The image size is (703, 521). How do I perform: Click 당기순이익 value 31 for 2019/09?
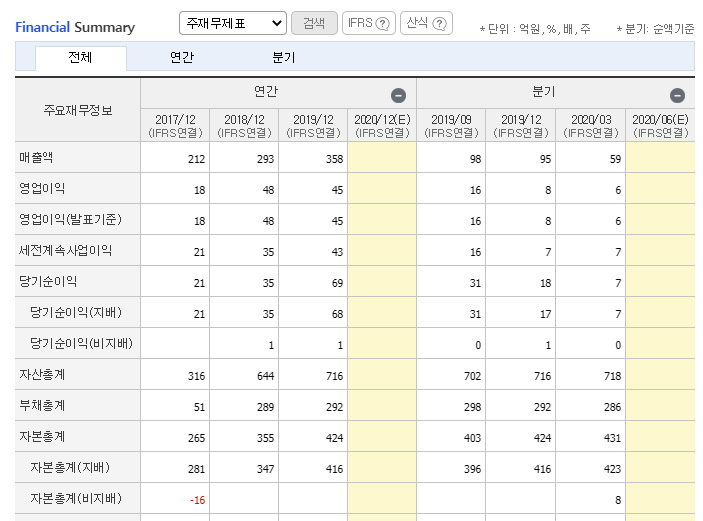pos(475,283)
